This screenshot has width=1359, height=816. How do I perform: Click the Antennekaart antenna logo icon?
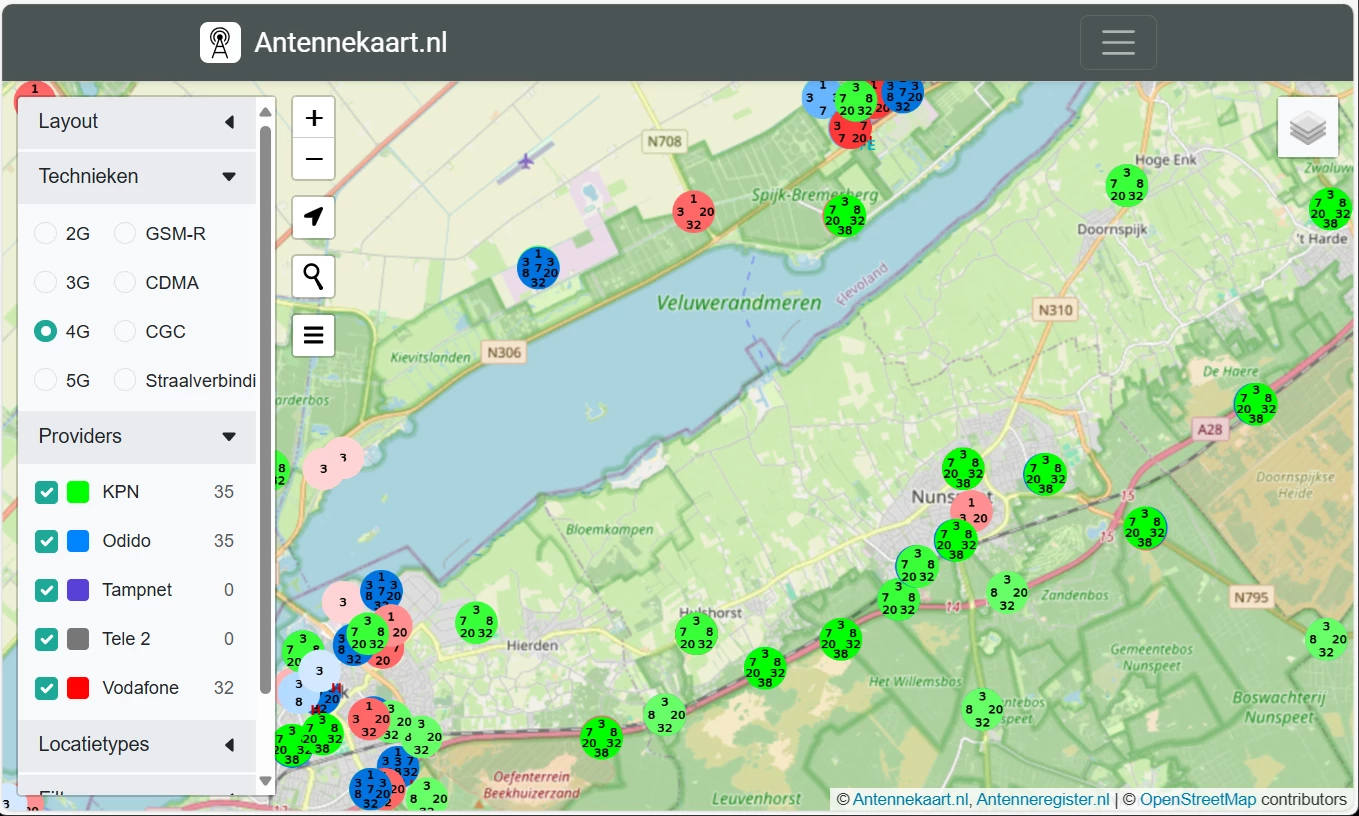220,43
